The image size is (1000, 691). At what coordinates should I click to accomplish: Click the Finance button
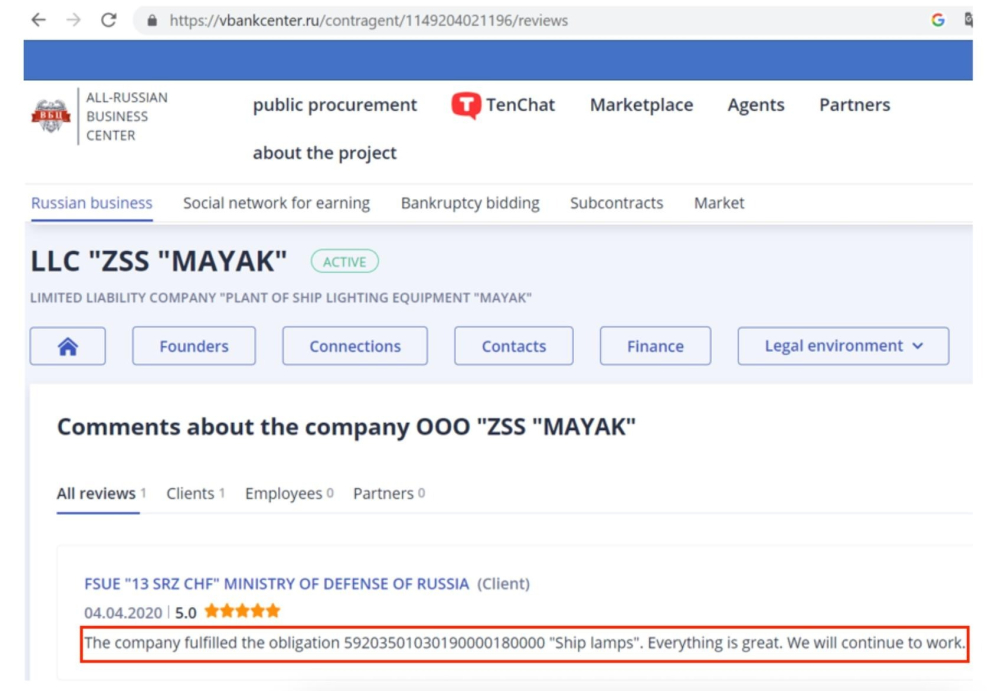pyautogui.click(x=655, y=346)
